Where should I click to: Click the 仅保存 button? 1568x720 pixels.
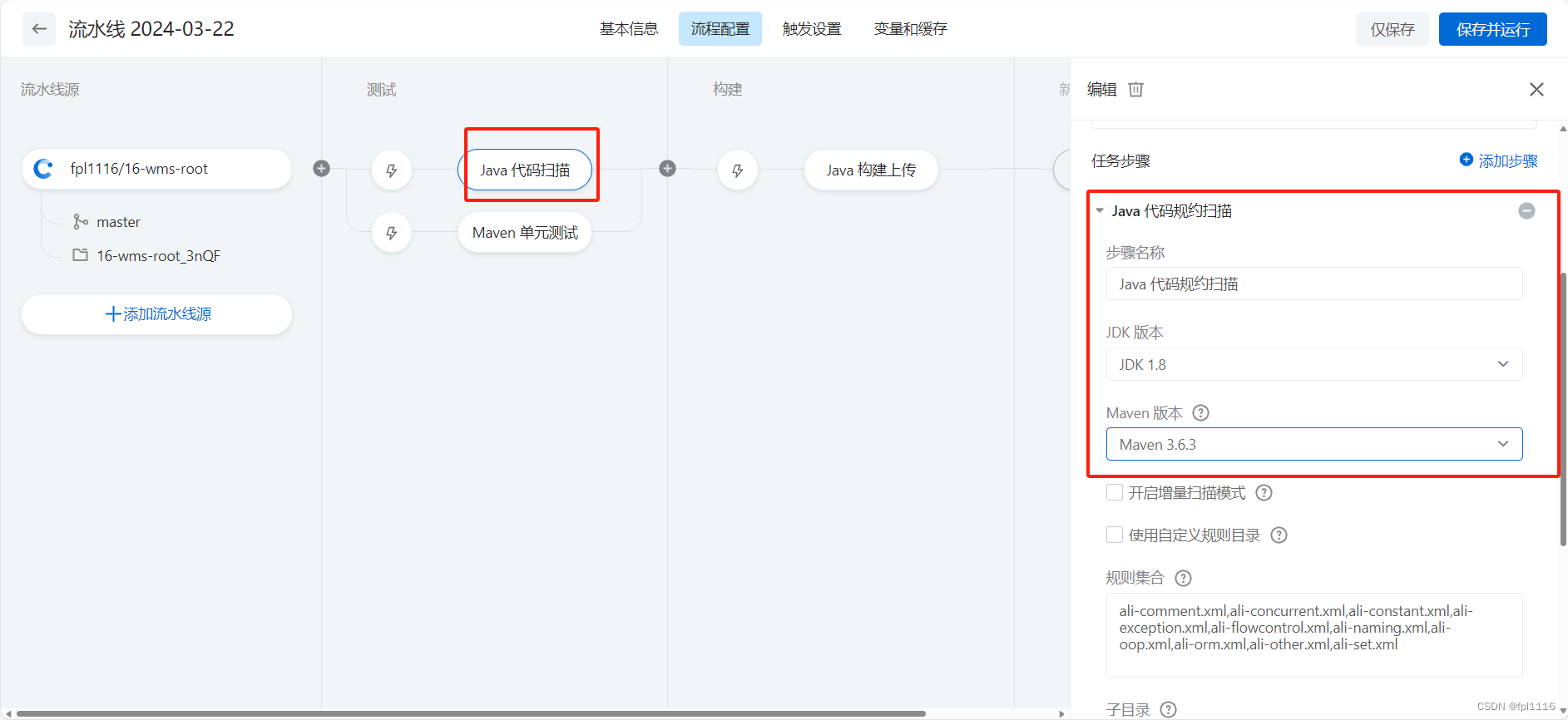point(1392,29)
